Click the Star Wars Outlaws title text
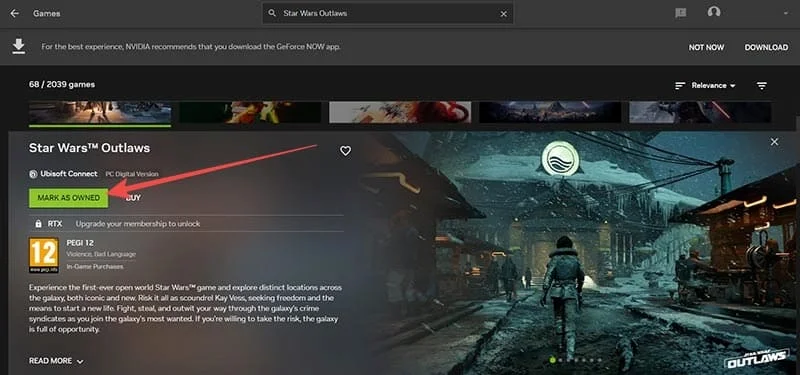The image size is (800, 375). pyautogui.click(x=89, y=148)
